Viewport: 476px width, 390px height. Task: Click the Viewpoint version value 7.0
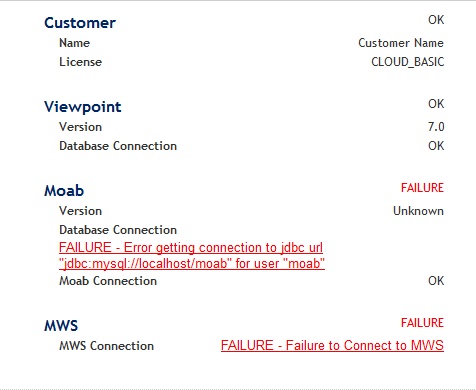coord(436,127)
